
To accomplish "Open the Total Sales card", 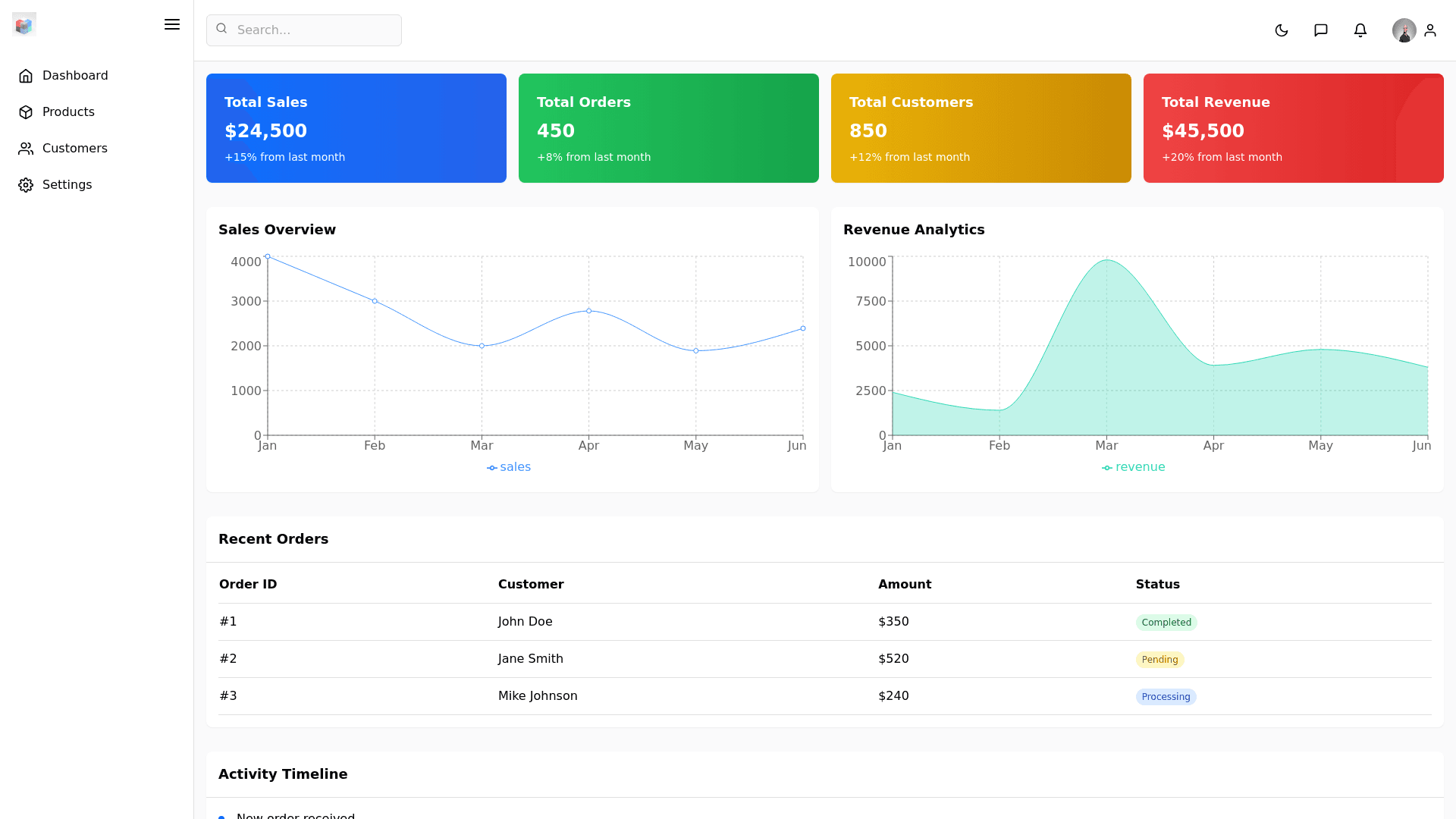I will tap(356, 128).
